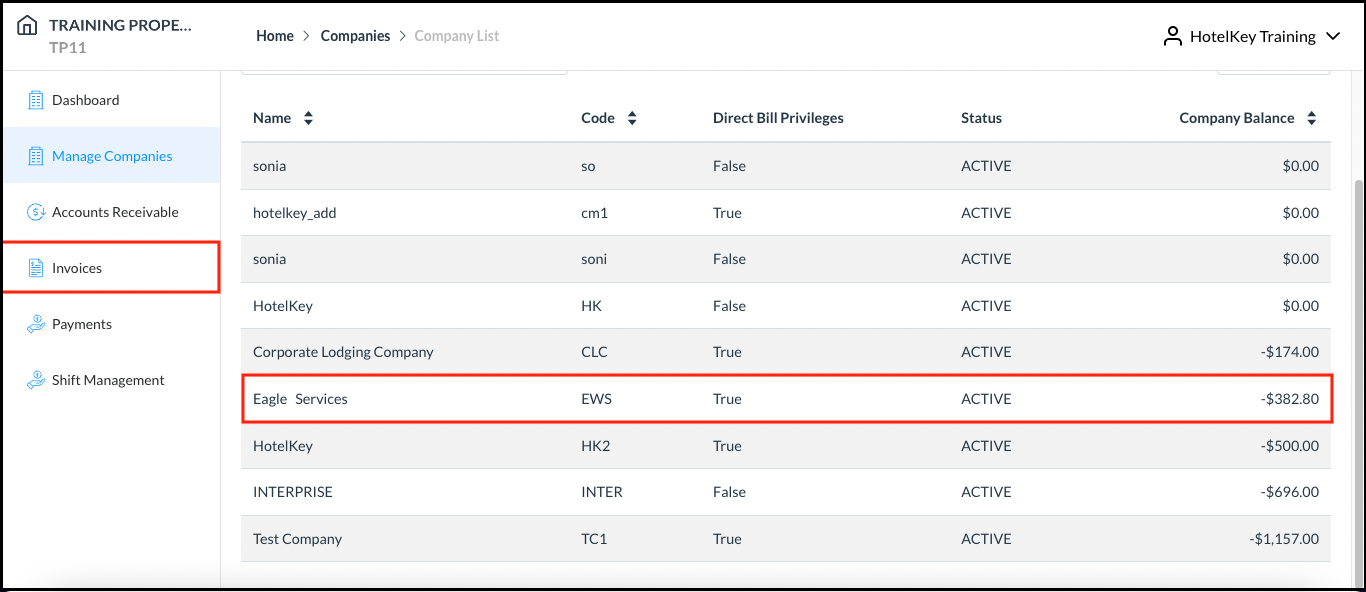Click the home icon beside Training Property
The image size is (1366, 592).
point(27,26)
